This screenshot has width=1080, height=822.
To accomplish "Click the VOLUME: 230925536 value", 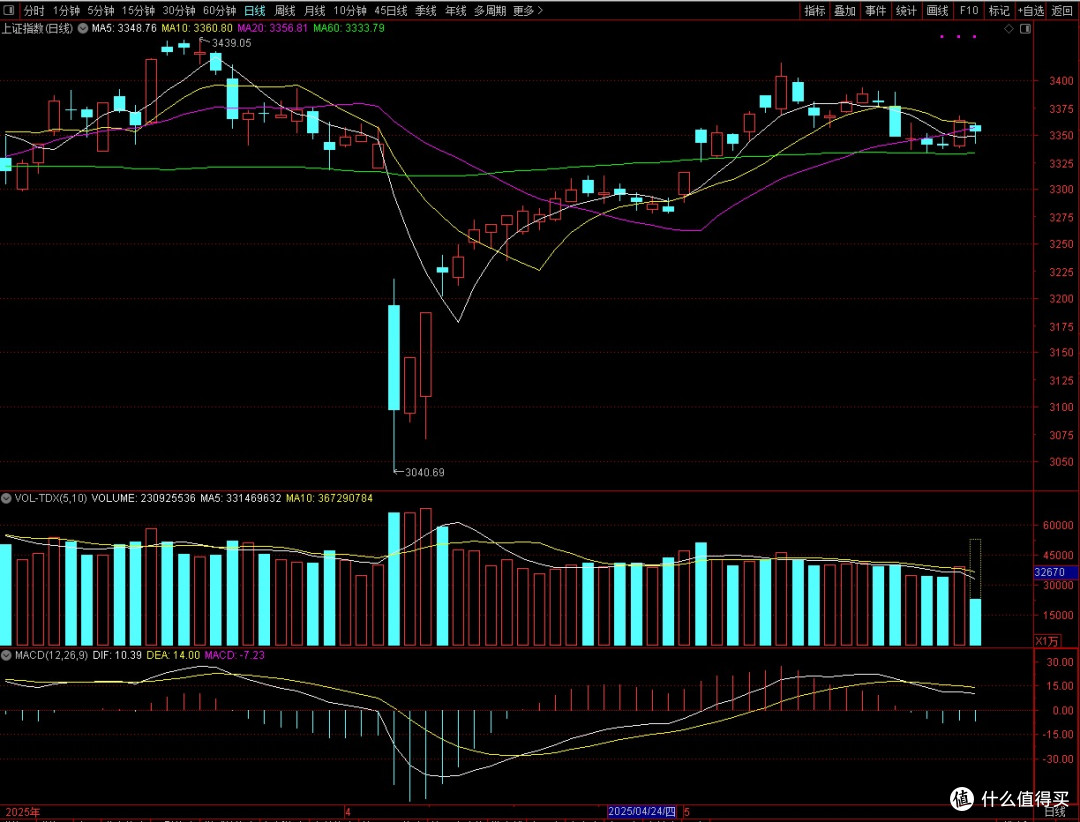I will 144,498.
